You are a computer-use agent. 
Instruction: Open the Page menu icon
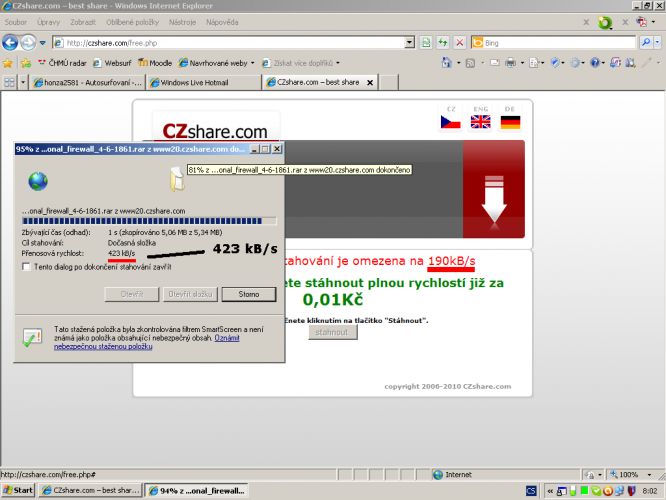[534, 63]
